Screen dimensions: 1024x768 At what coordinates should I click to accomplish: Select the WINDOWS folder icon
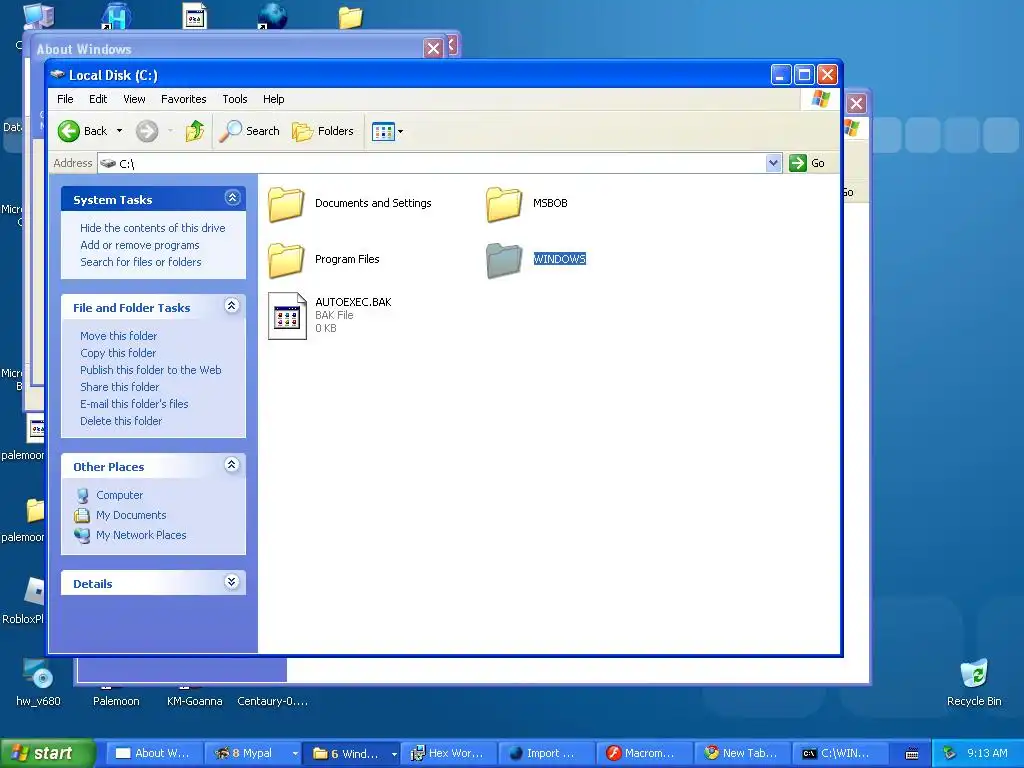coord(504,260)
